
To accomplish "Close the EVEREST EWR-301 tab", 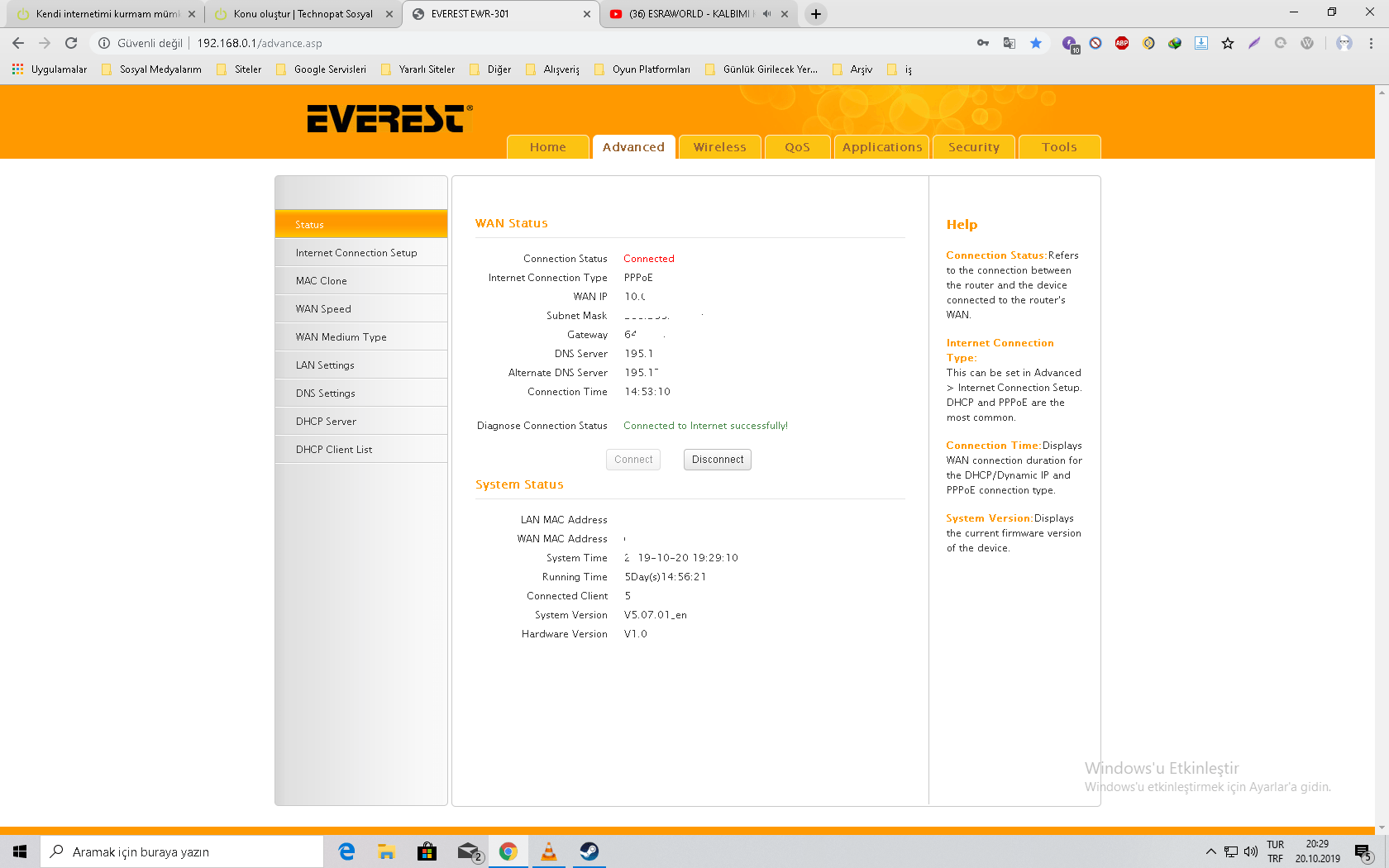I will point(587,14).
